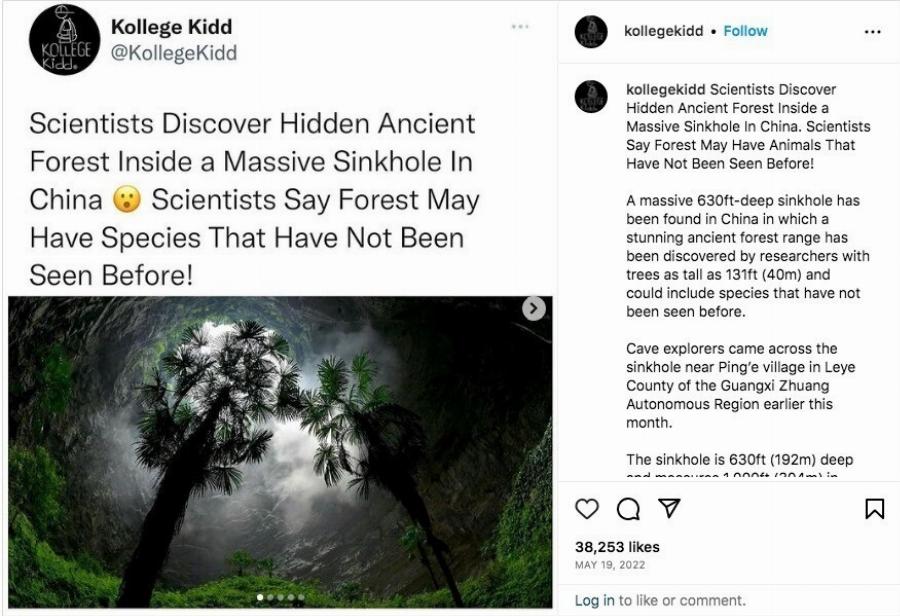Follow the kollegekidd account

(x=745, y=31)
